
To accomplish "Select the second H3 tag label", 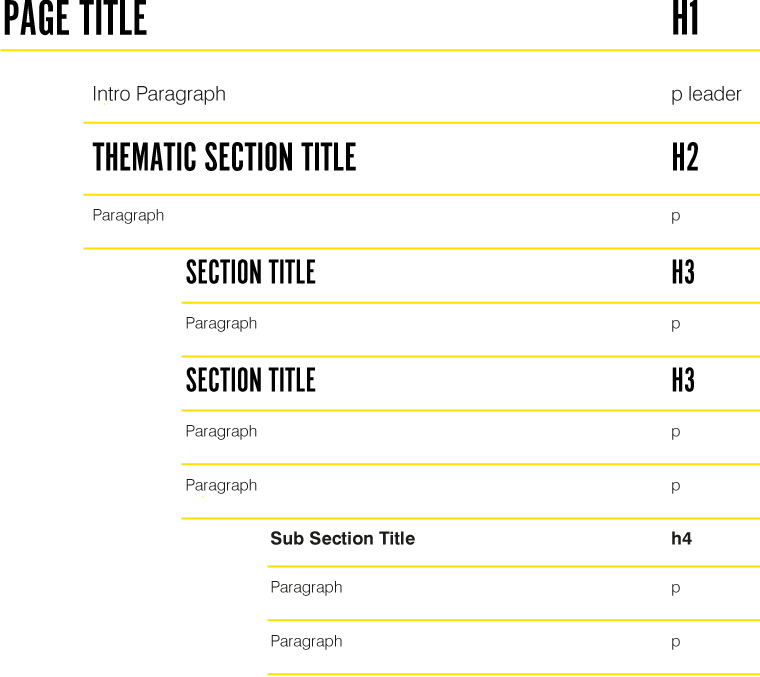I will (683, 381).
